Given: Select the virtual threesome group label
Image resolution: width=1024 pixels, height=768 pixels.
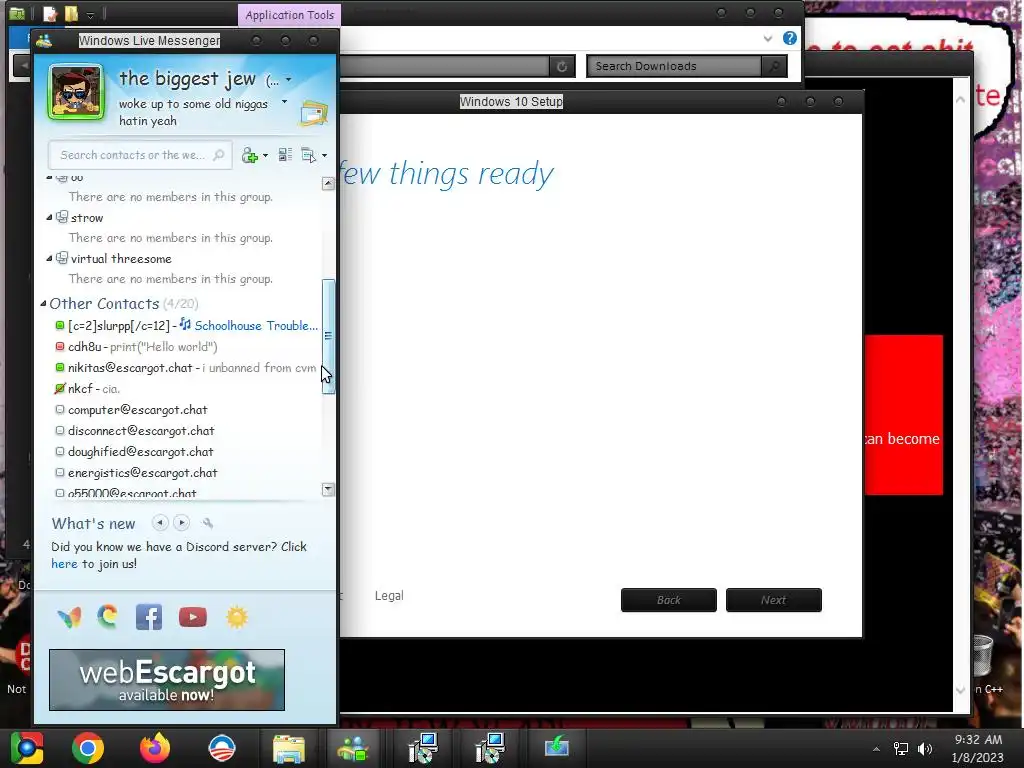Looking at the screenshot, I should click(121, 259).
